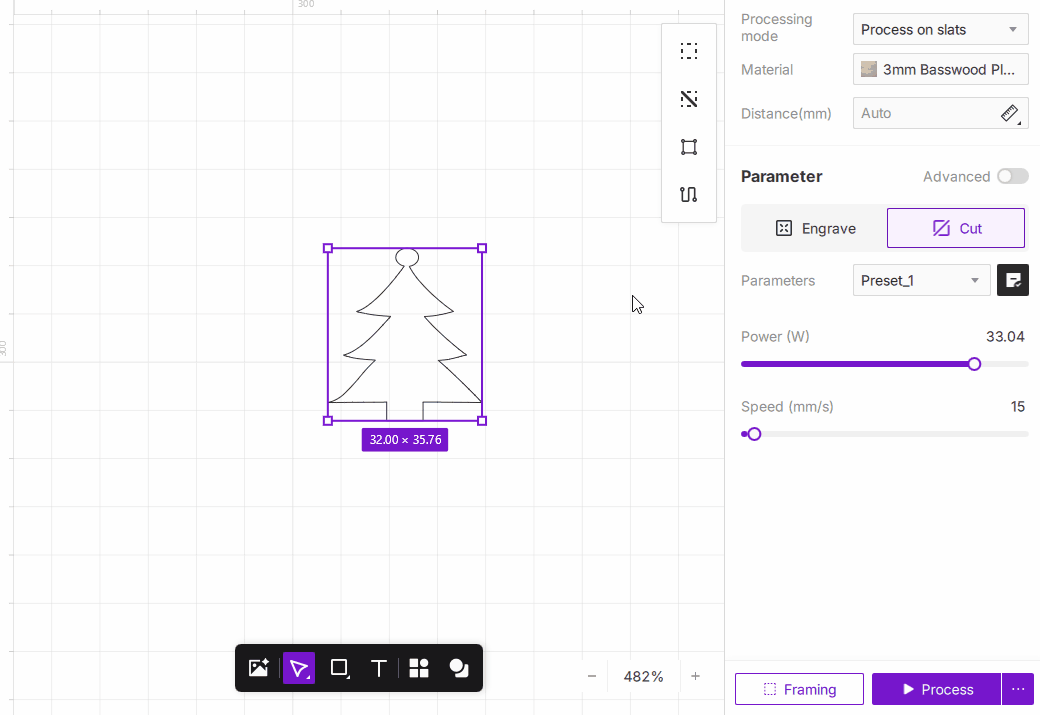1040x715 pixels.
Task: Open the four-square shapes library icon
Action: 419,668
